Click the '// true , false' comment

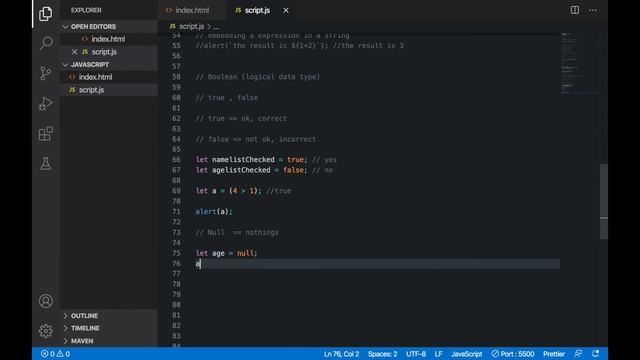point(227,98)
